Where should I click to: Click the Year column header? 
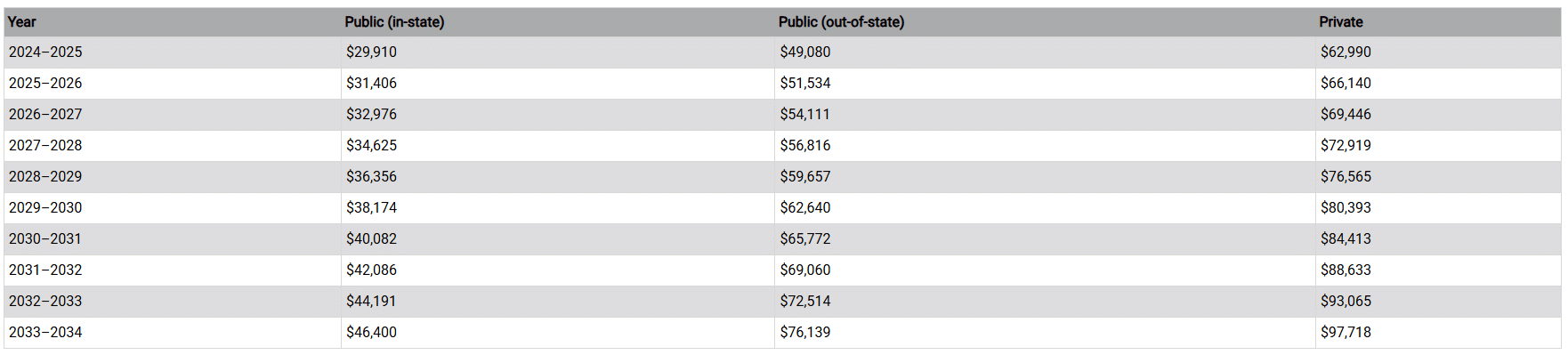click(173, 22)
